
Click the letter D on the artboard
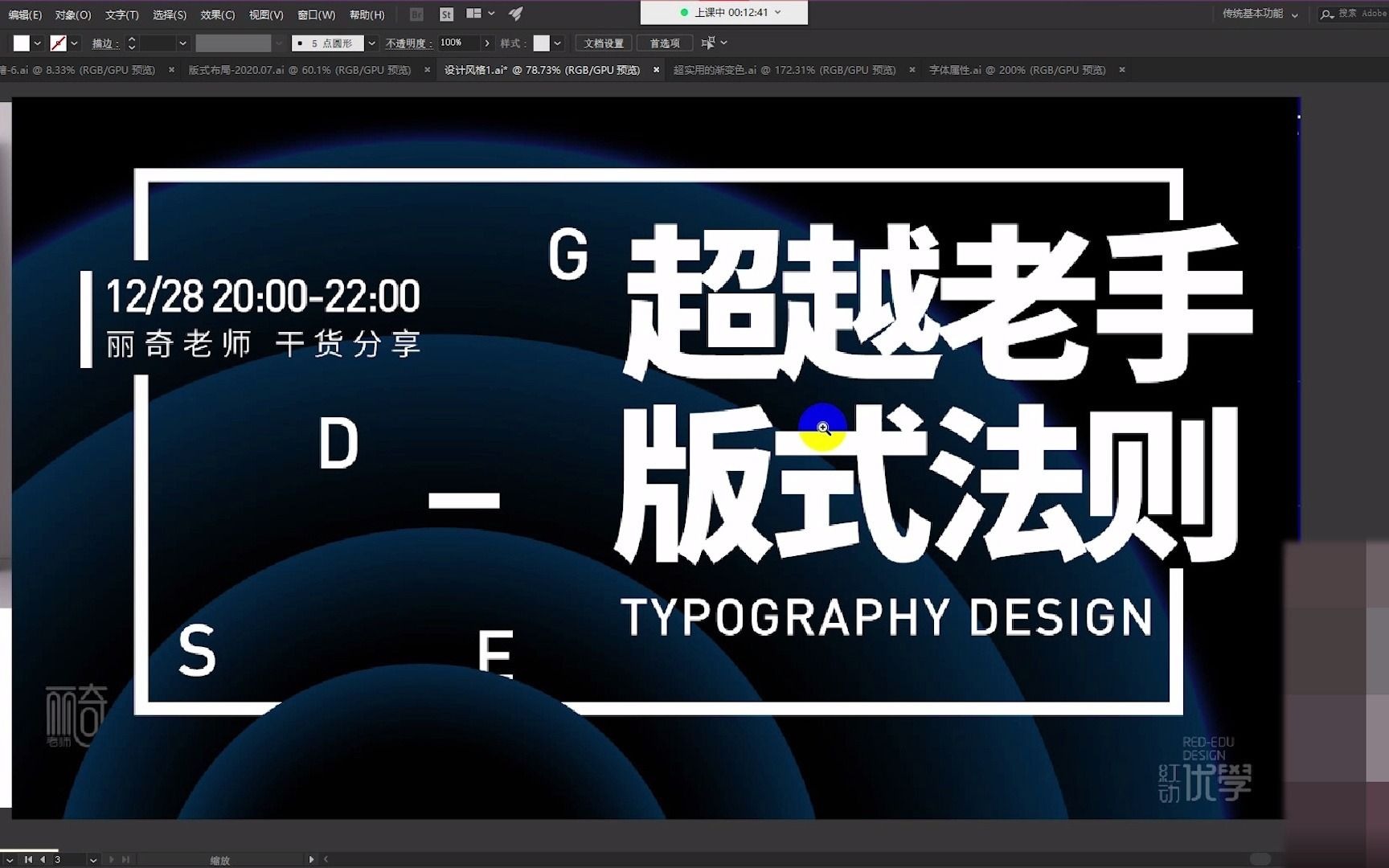(338, 443)
